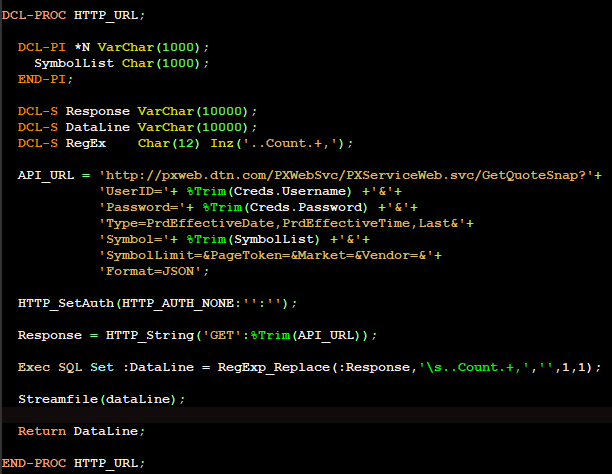Click the 'UserID=' string line
This screenshot has width=612, height=474.
251,191
